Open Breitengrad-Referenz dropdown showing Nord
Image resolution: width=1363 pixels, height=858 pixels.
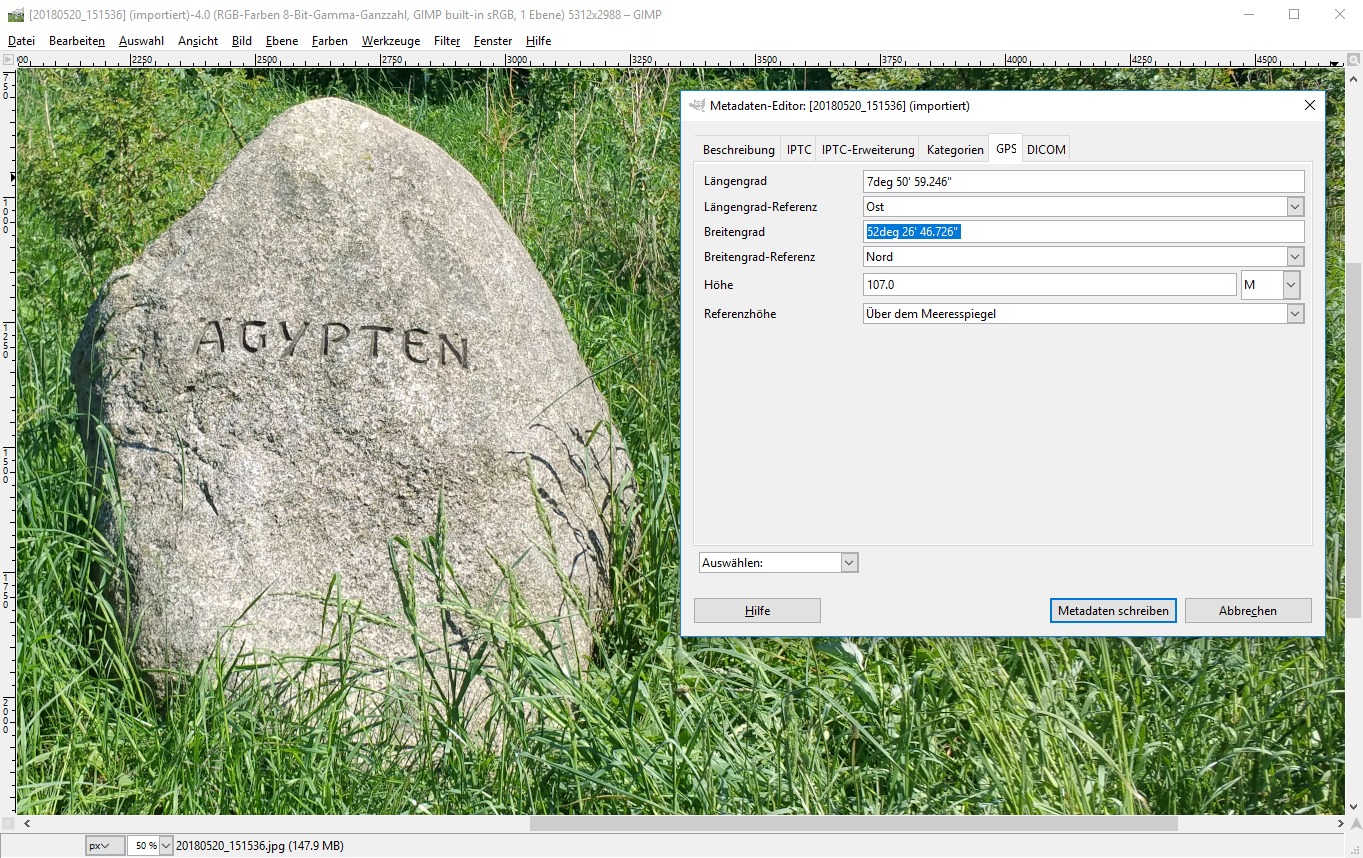[x=1295, y=257]
